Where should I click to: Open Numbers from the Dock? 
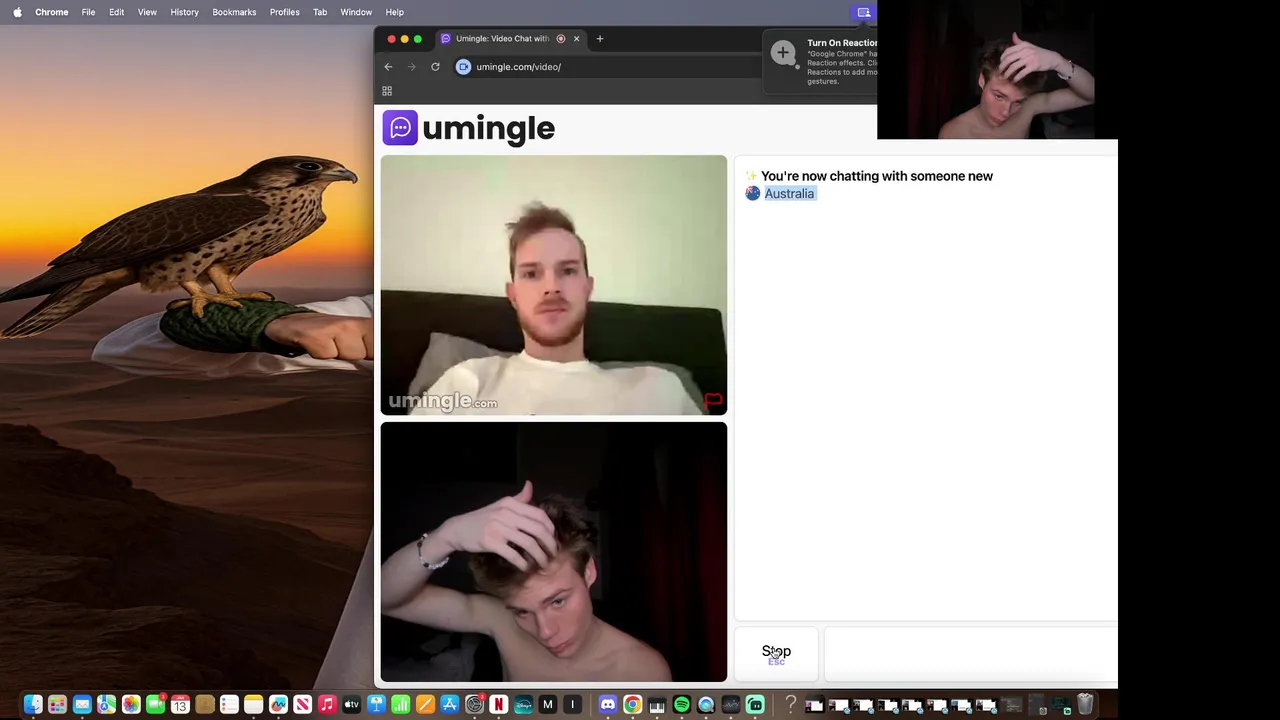(x=400, y=705)
